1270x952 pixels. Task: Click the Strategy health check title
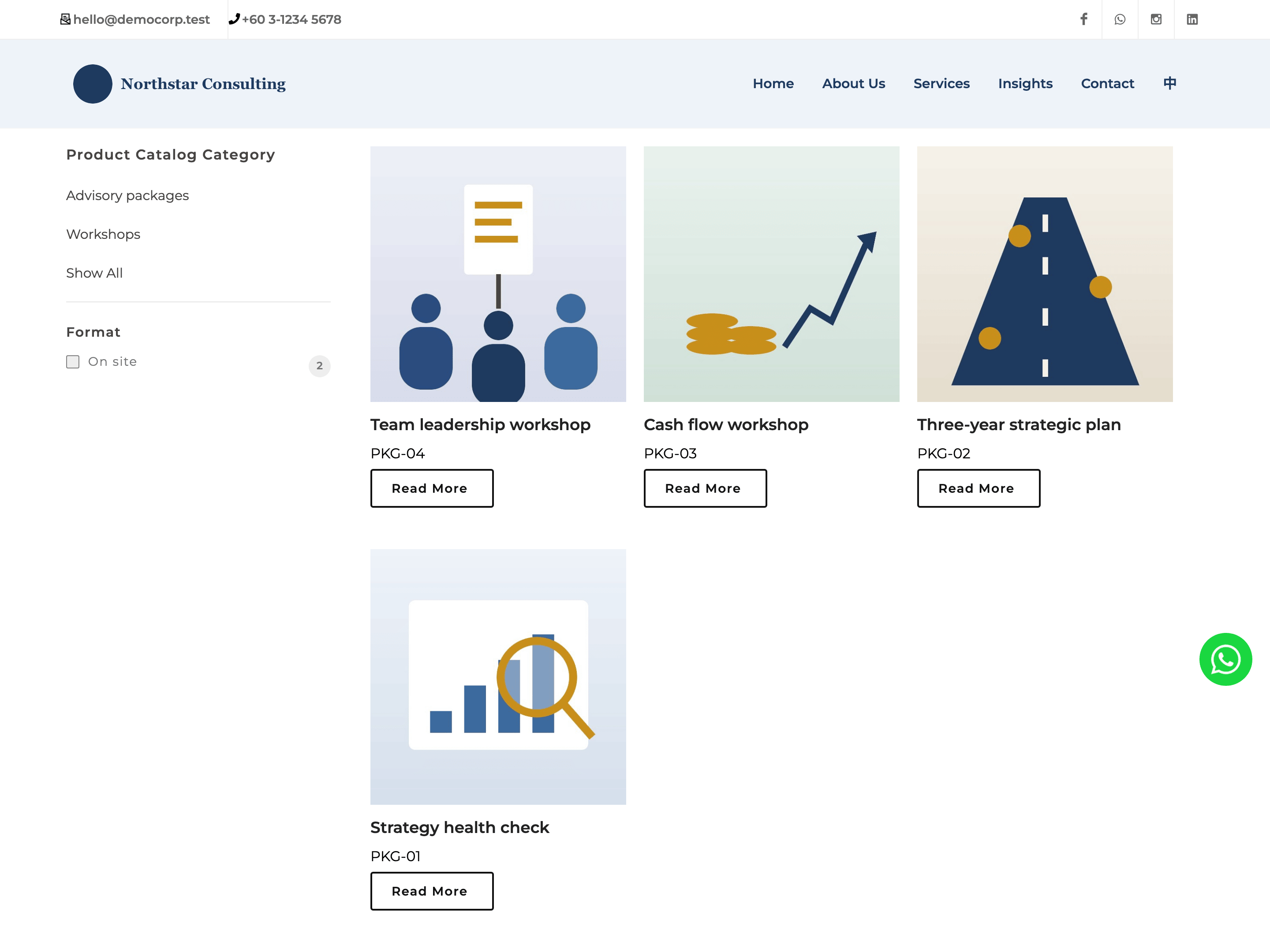click(x=459, y=828)
